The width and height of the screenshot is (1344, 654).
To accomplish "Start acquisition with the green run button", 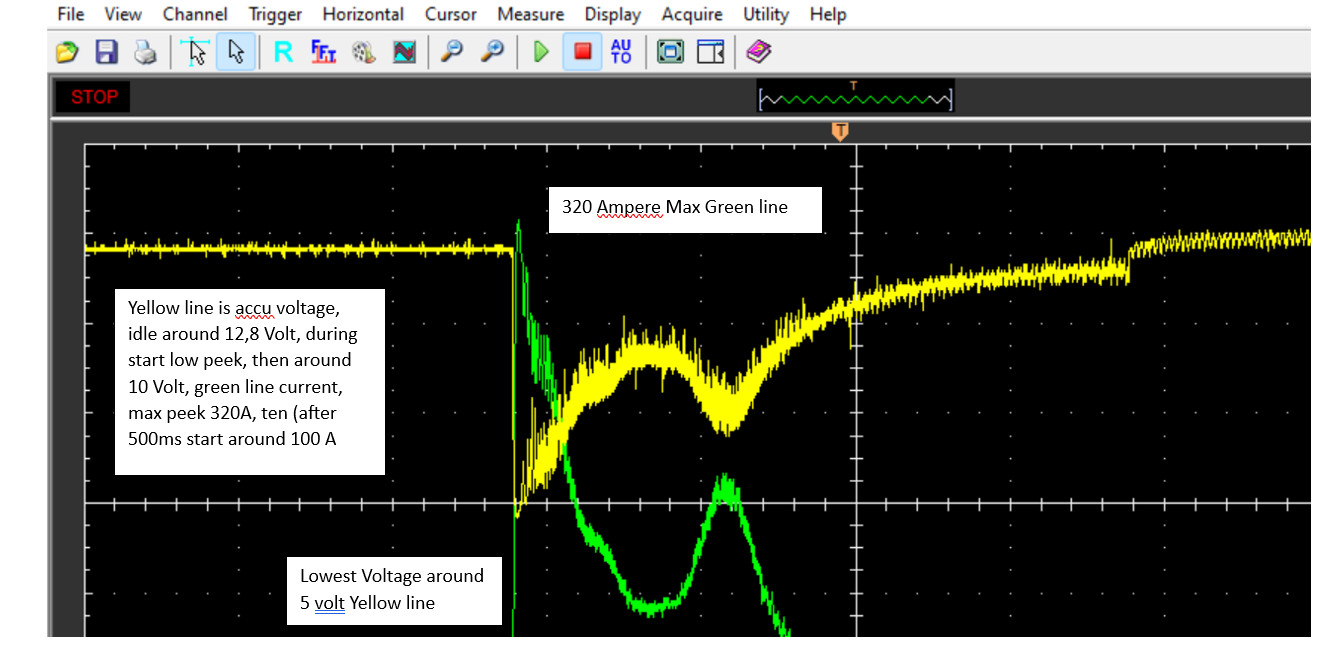I will coord(541,52).
